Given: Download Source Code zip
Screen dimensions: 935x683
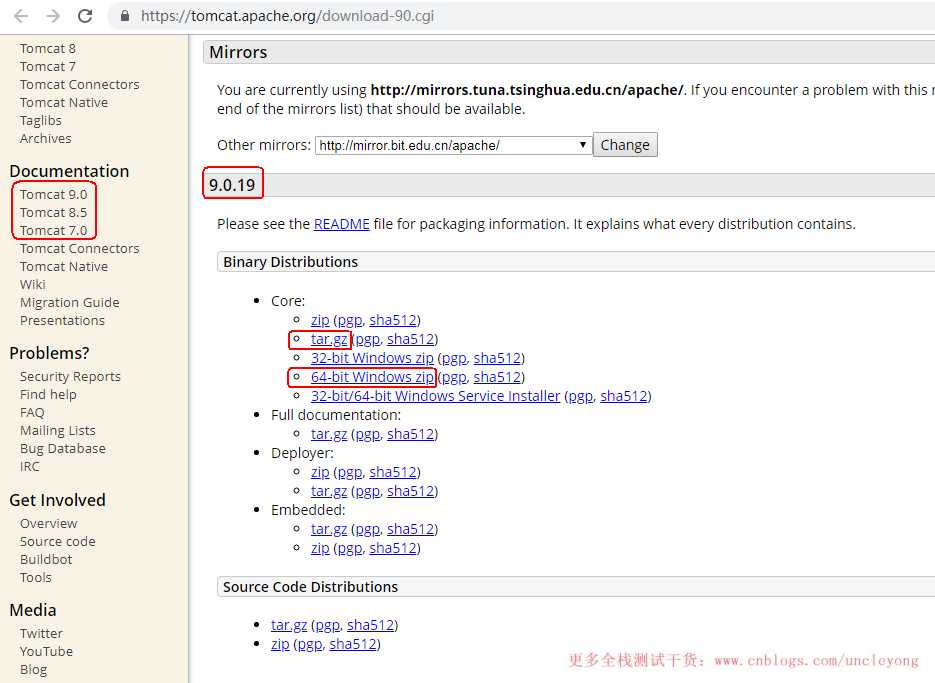Looking at the screenshot, I should (x=280, y=644).
